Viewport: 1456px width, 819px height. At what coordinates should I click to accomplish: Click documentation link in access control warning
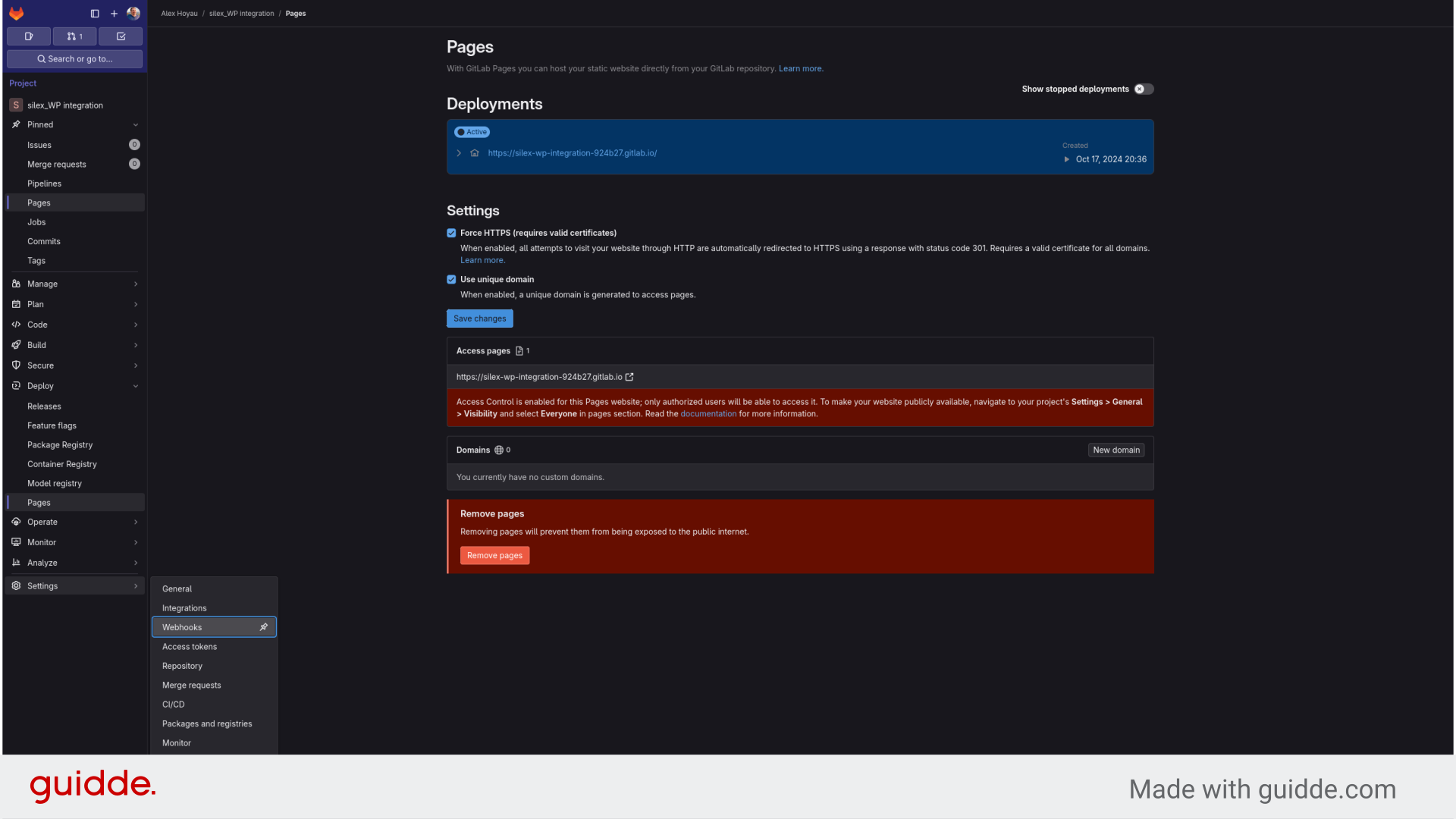click(708, 414)
